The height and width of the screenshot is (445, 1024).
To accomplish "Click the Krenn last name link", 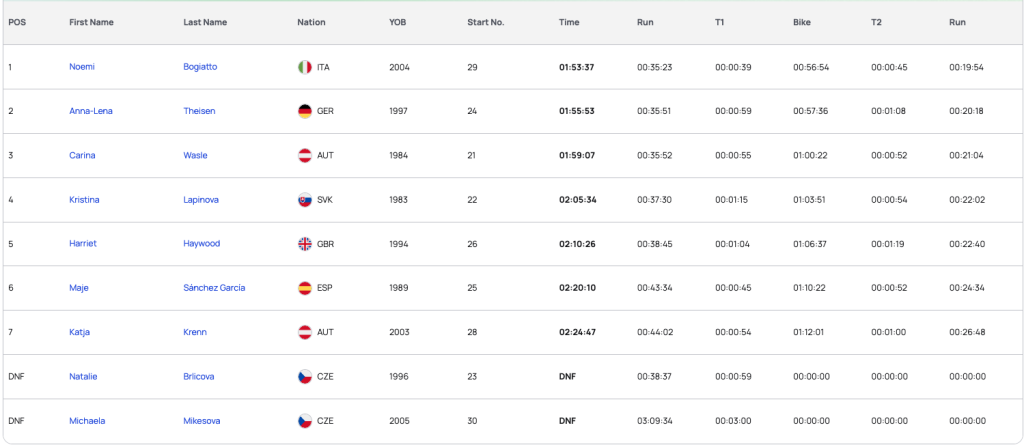I will click(x=195, y=332).
